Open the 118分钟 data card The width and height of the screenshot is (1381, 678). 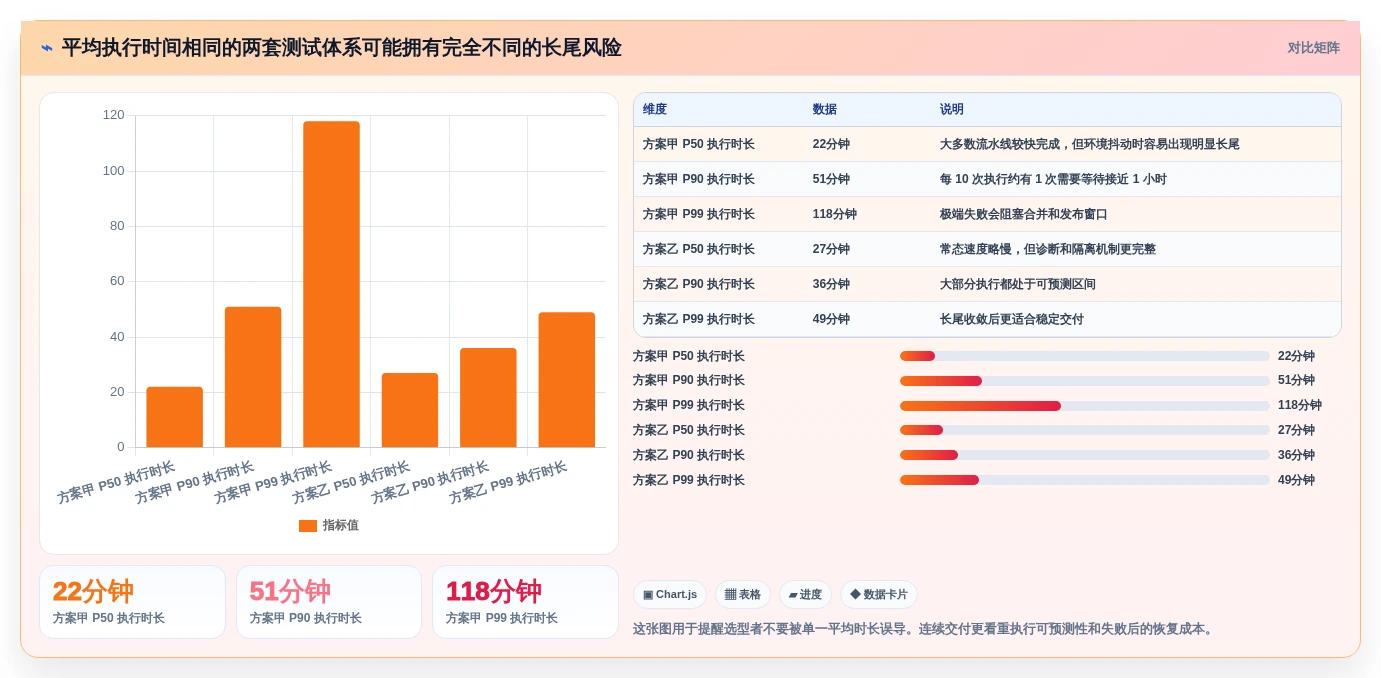click(525, 602)
